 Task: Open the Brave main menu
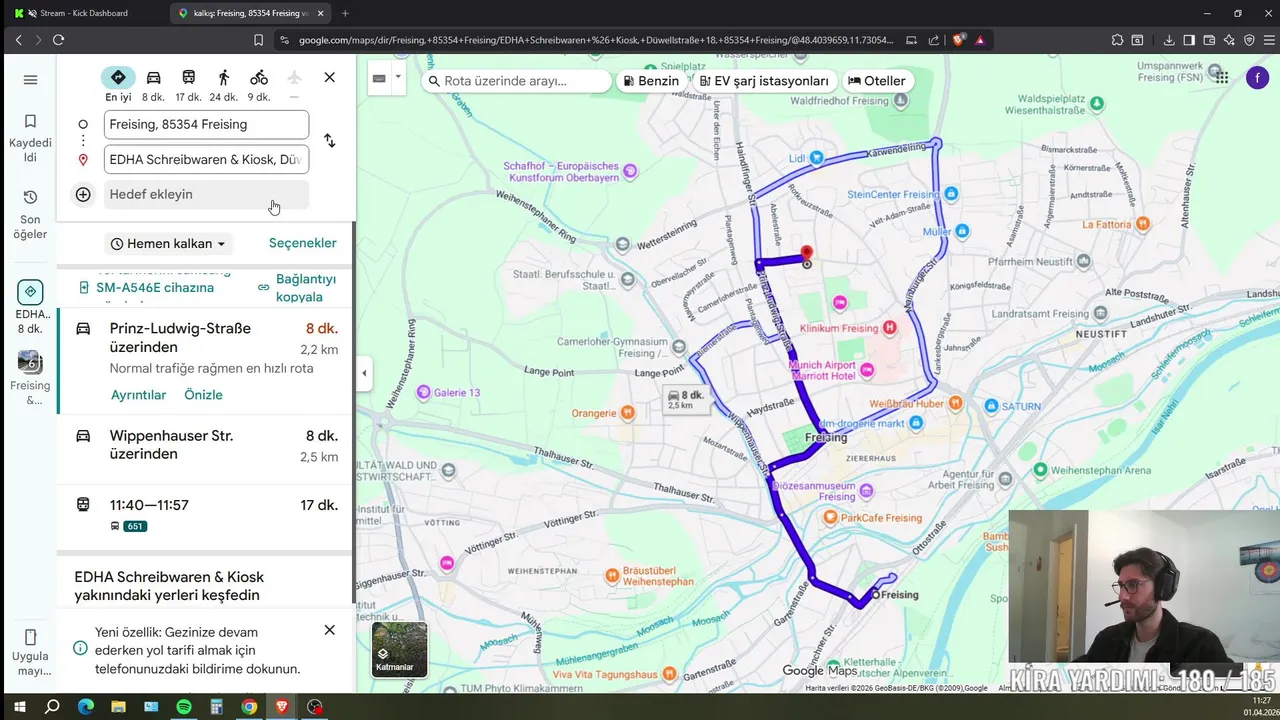pyautogui.click(x=1267, y=40)
